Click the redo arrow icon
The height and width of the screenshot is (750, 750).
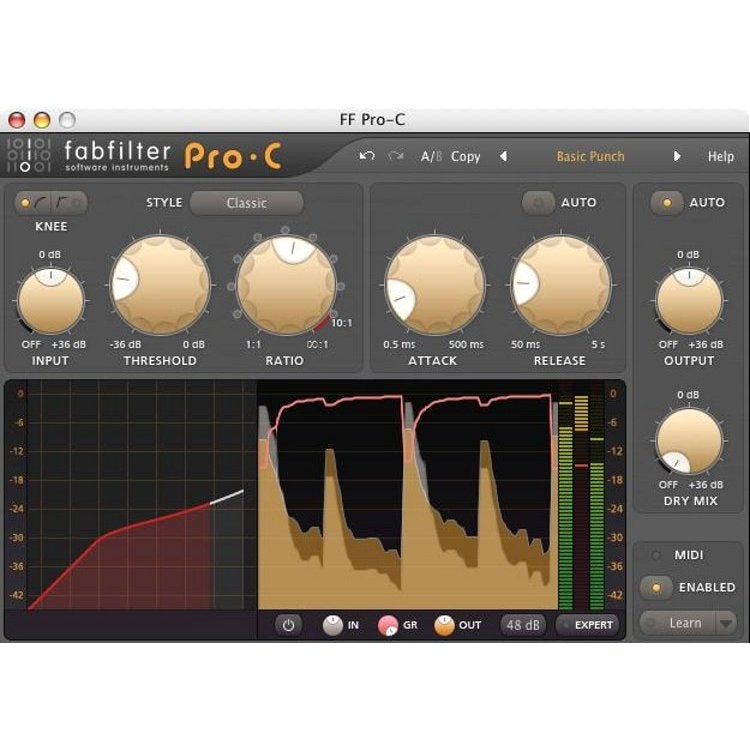pyautogui.click(x=396, y=156)
